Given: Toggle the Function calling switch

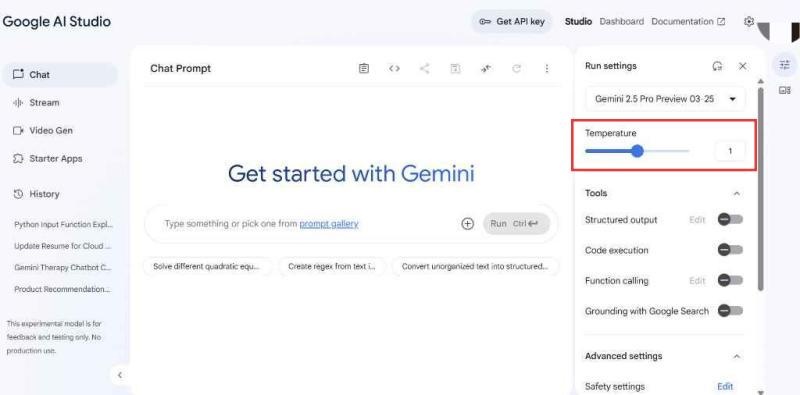Looking at the screenshot, I should [x=731, y=280].
